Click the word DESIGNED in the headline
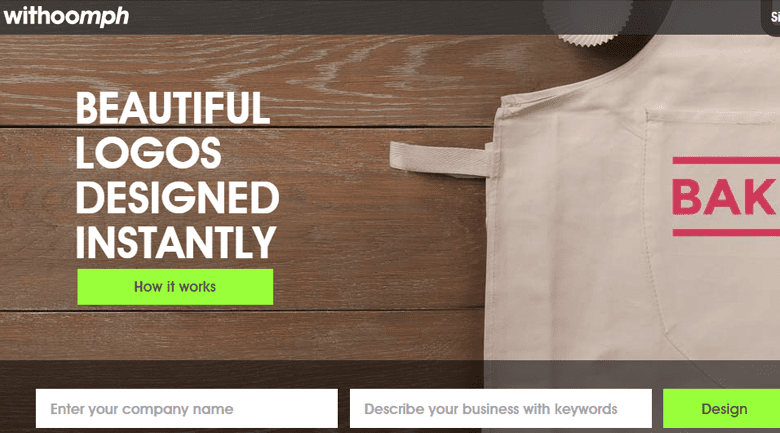This screenshot has width=780, height=433. pos(178,198)
